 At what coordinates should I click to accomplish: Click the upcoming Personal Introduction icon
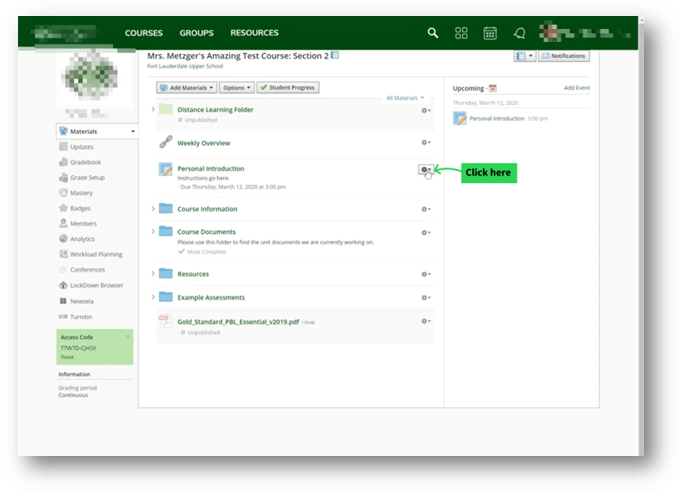460,118
